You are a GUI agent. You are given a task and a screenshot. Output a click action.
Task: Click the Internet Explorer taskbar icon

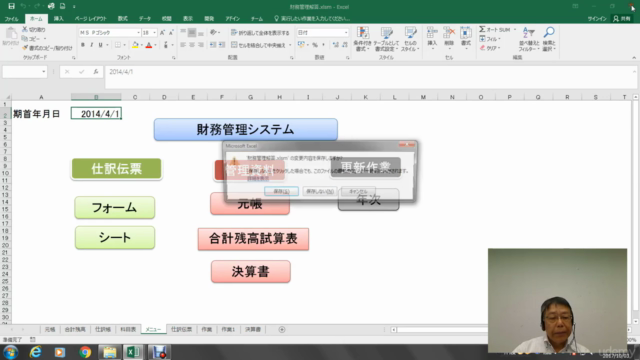point(36,352)
